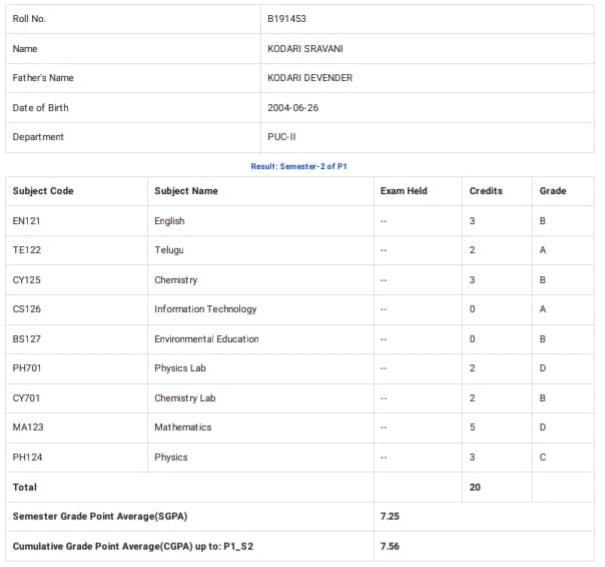Image resolution: width=605 pixels, height=567 pixels.
Task: Click the Physics Lab subject name
Action: pos(180,368)
